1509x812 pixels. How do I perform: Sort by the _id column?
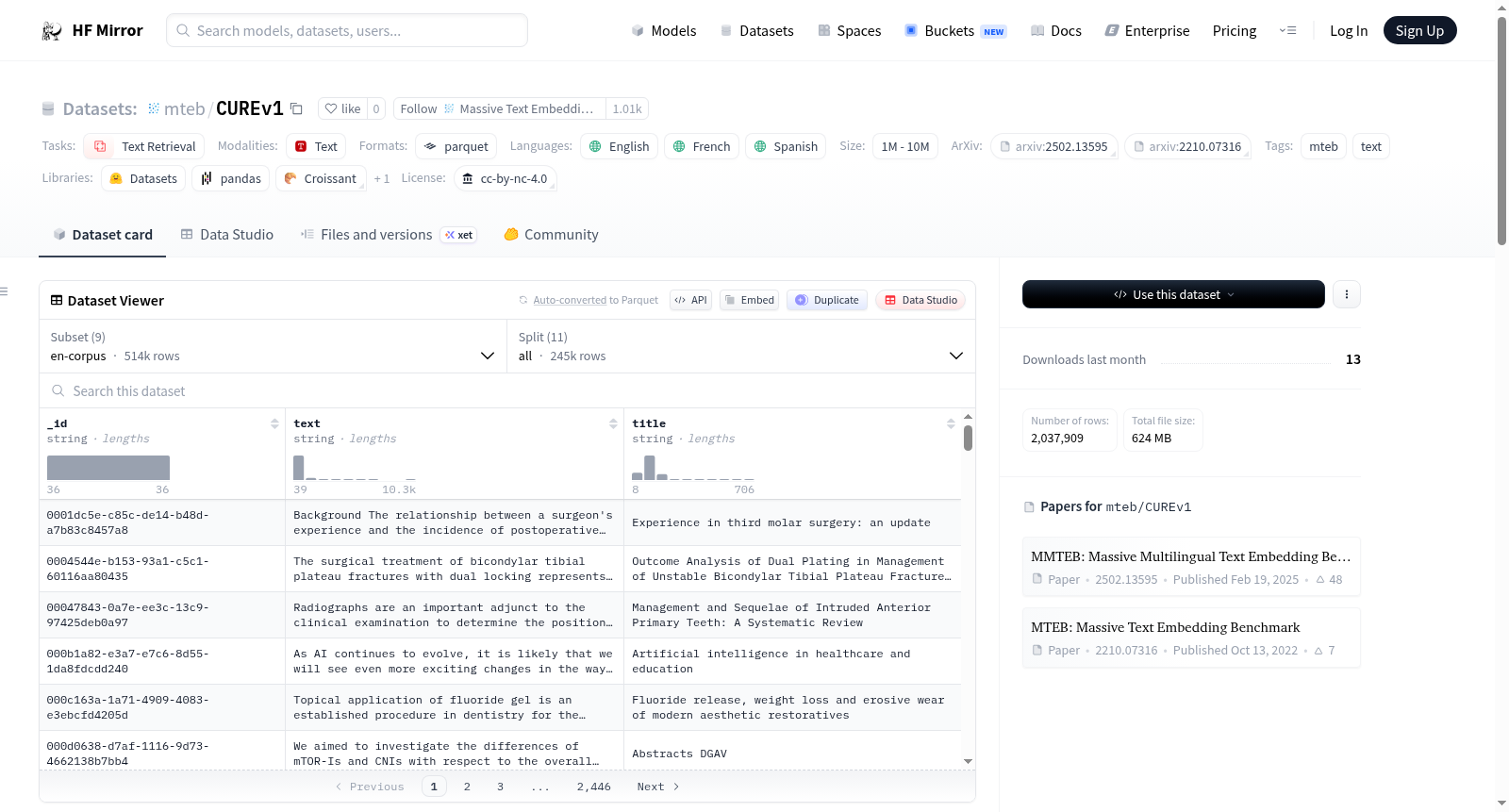pyautogui.click(x=274, y=423)
